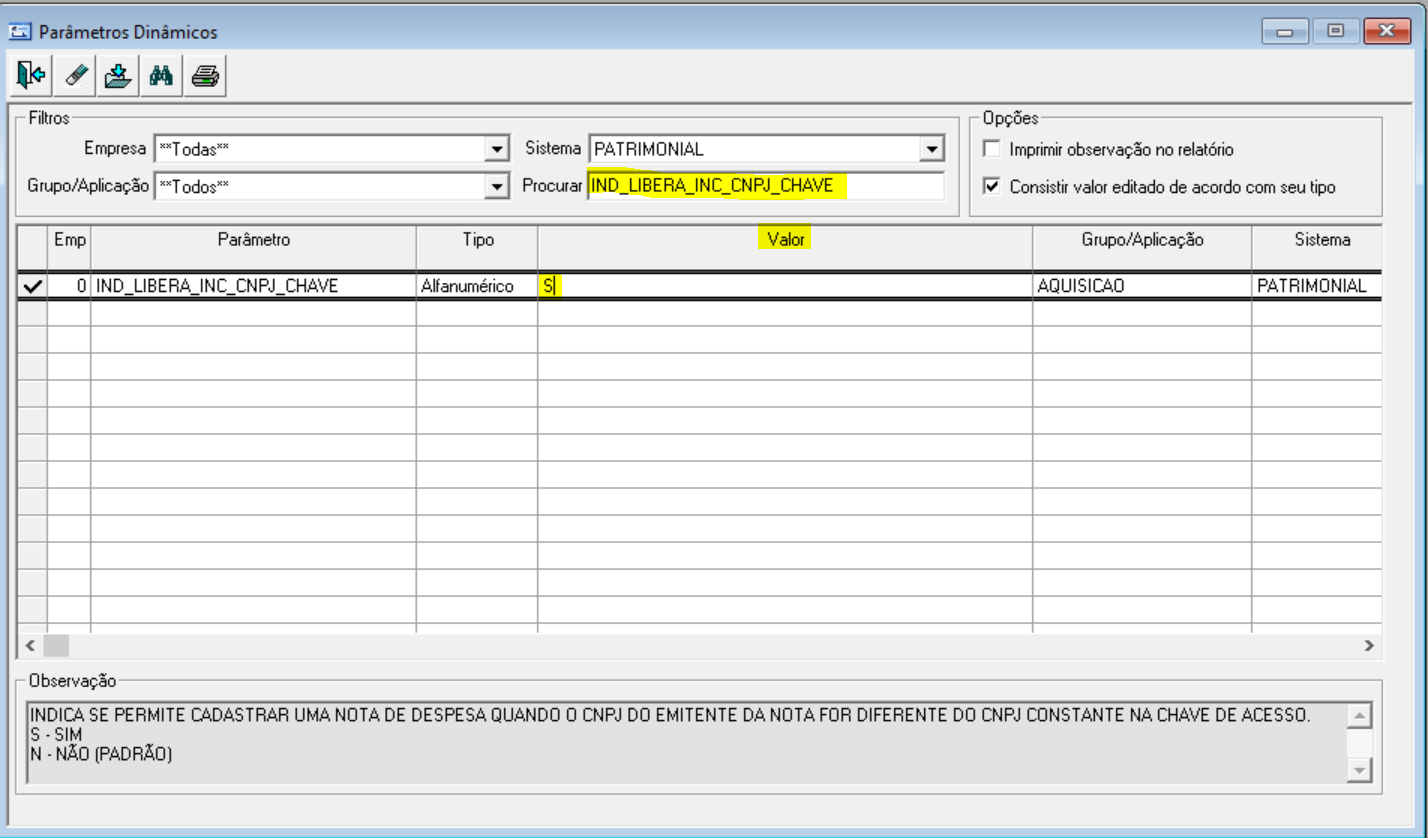The width and height of the screenshot is (1428, 838).
Task: Close the Parâmetros Dinâmicos window
Action: [1386, 32]
